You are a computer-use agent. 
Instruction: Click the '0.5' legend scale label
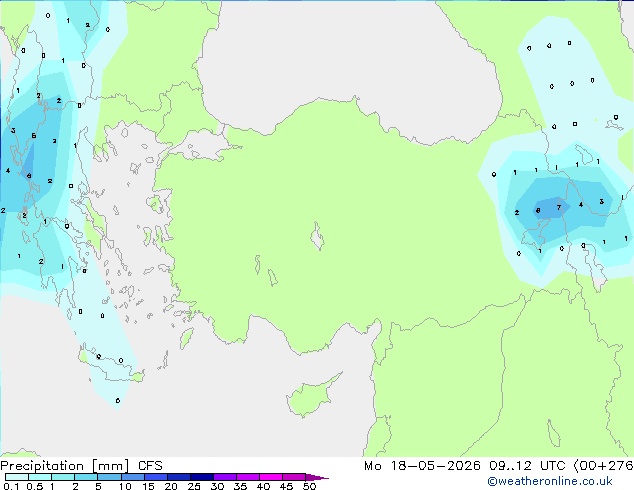point(34,486)
